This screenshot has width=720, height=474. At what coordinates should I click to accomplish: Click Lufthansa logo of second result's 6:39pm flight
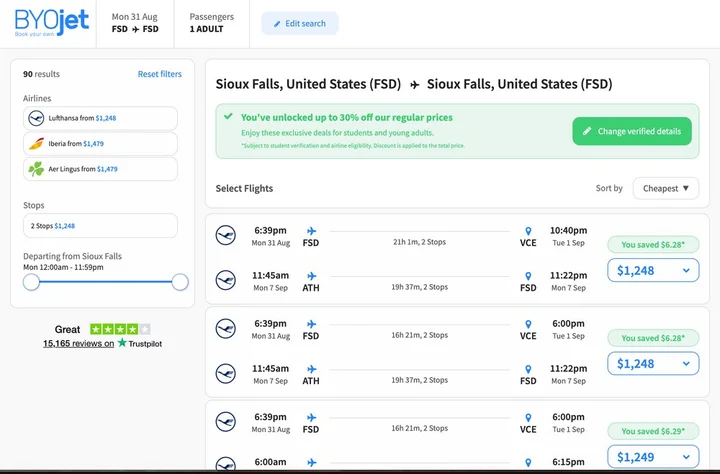[x=226, y=328]
